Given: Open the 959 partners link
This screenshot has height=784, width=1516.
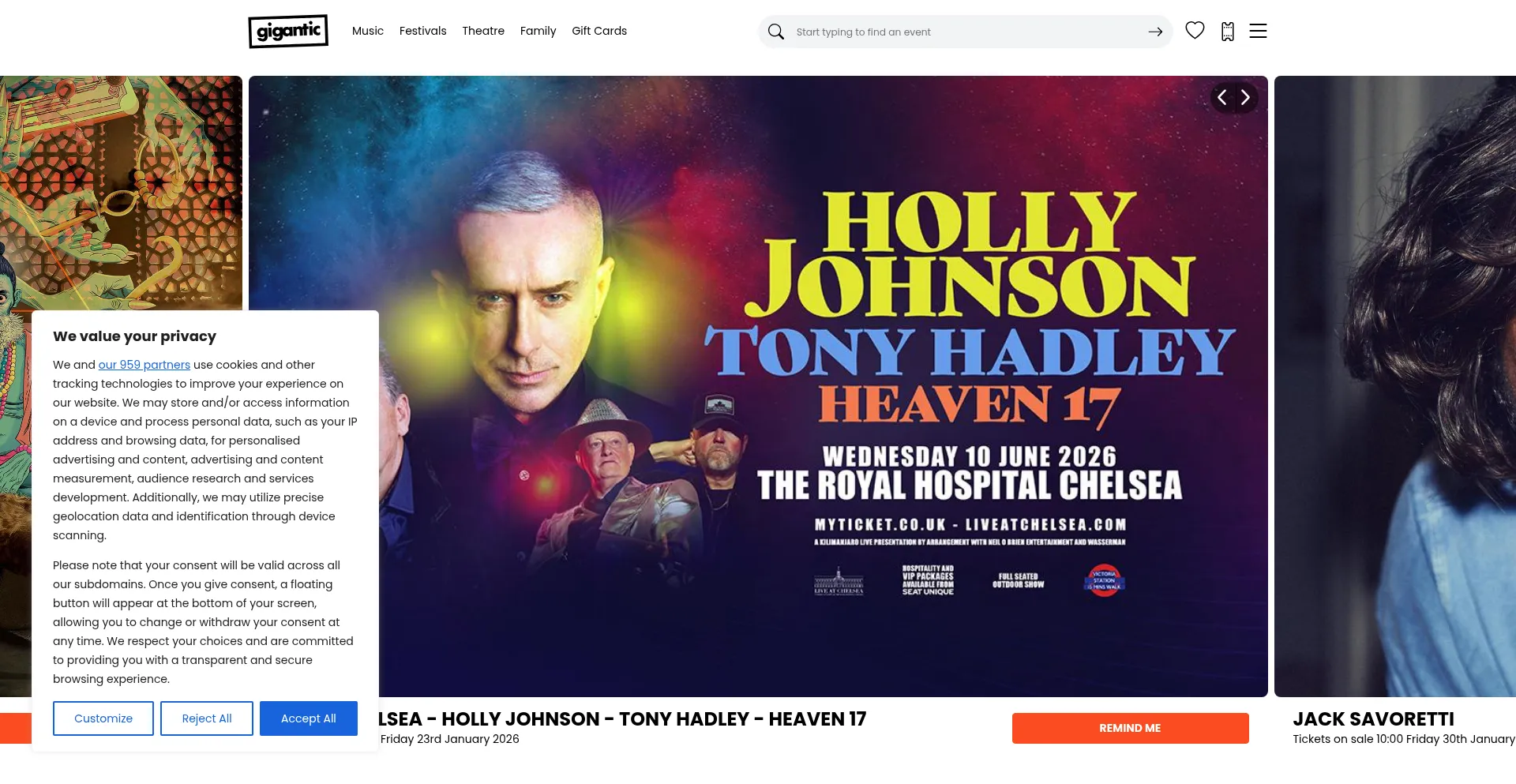Looking at the screenshot, I should click(144, 365).
